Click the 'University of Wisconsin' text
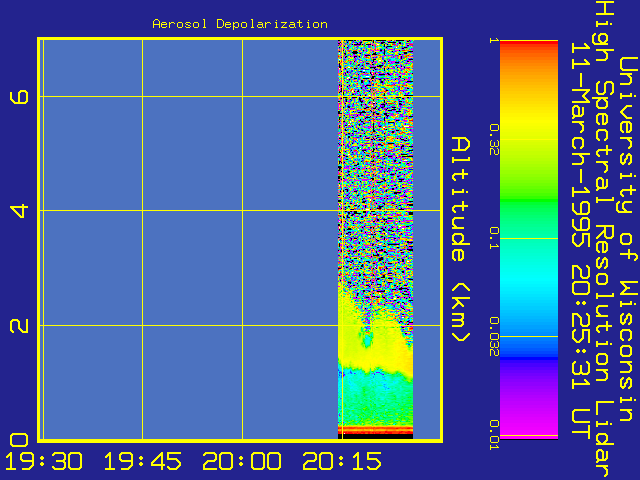 (629, 239)
